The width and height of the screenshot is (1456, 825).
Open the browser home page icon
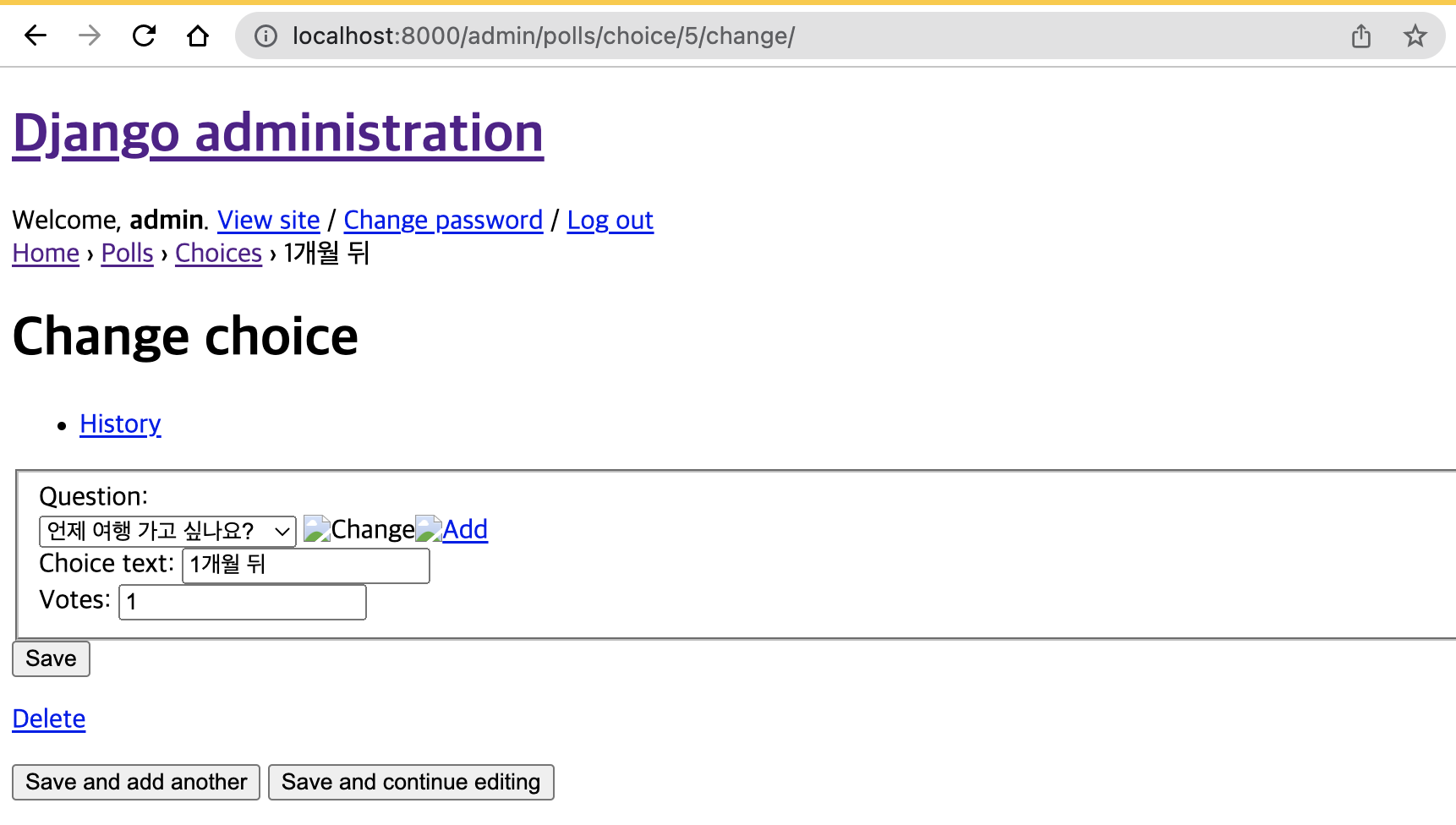(198, 36)
